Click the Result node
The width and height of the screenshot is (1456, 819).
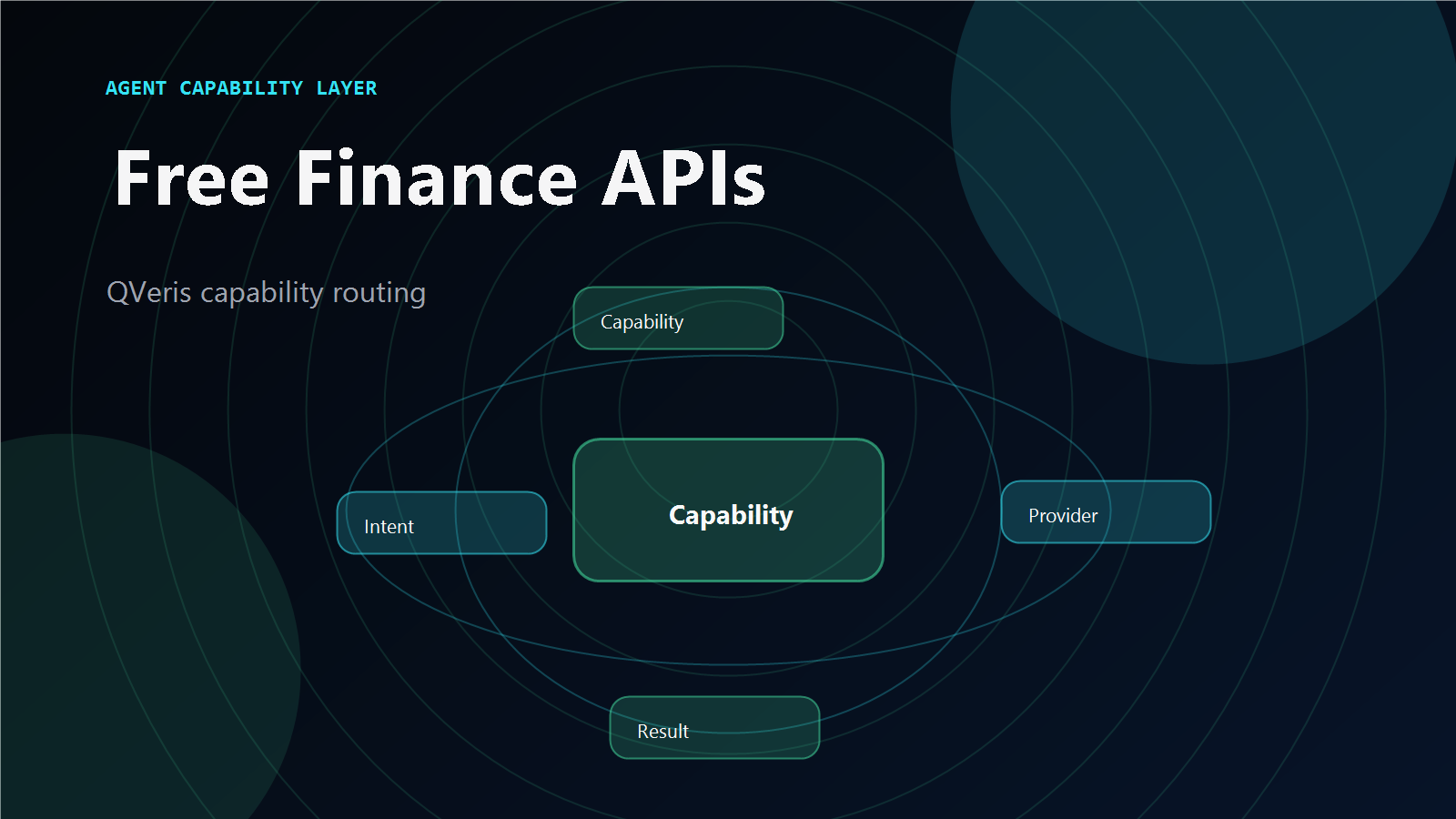point(714,727)
